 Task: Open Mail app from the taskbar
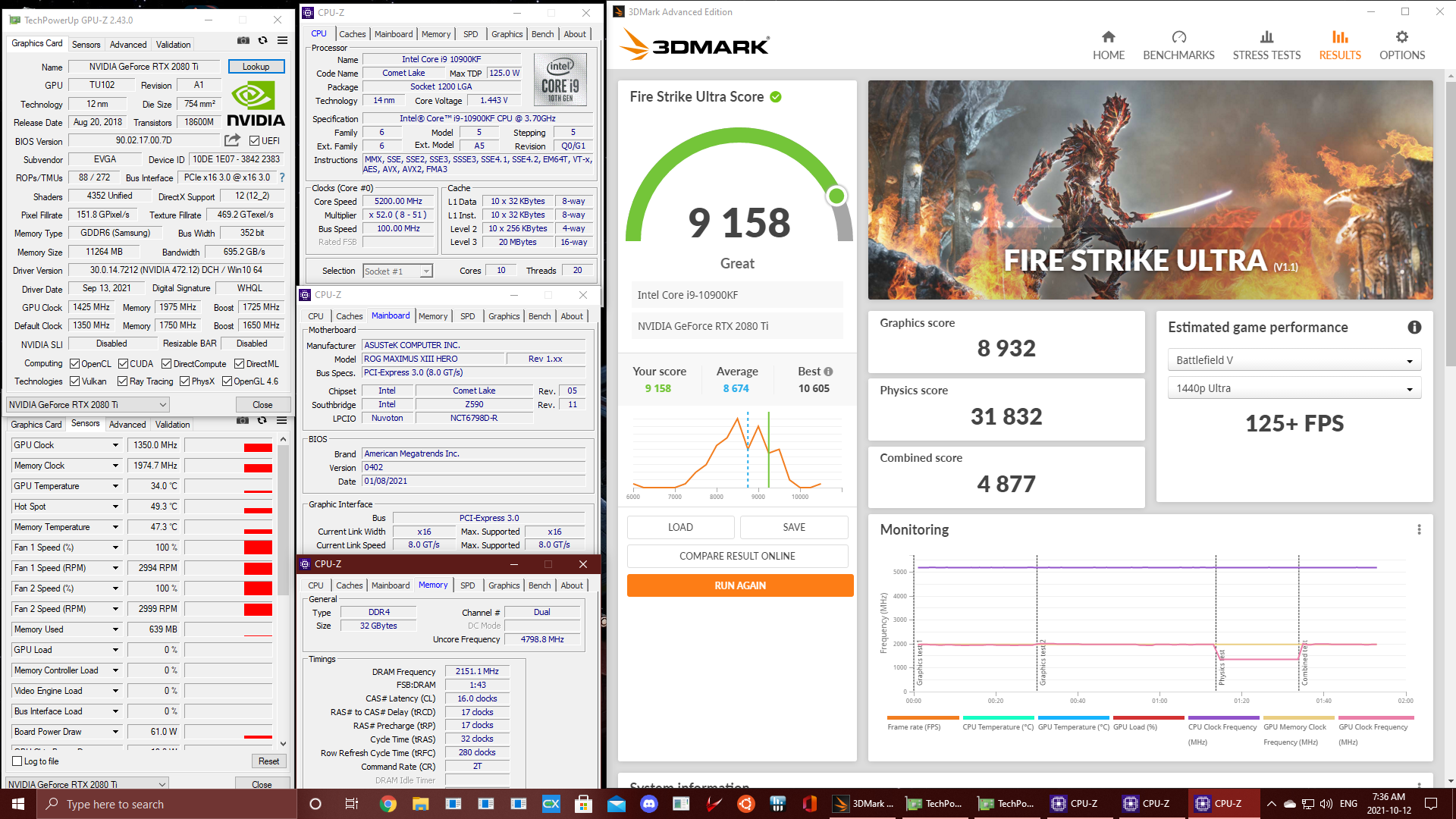pos(617,804)
